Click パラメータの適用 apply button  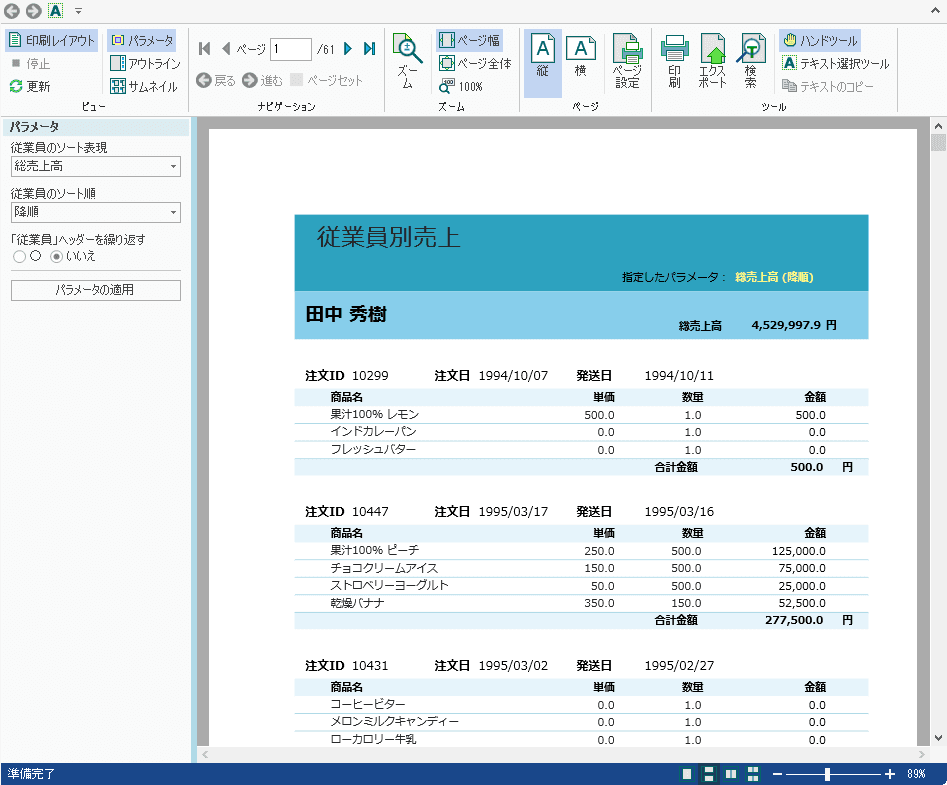tap(96, 290)
